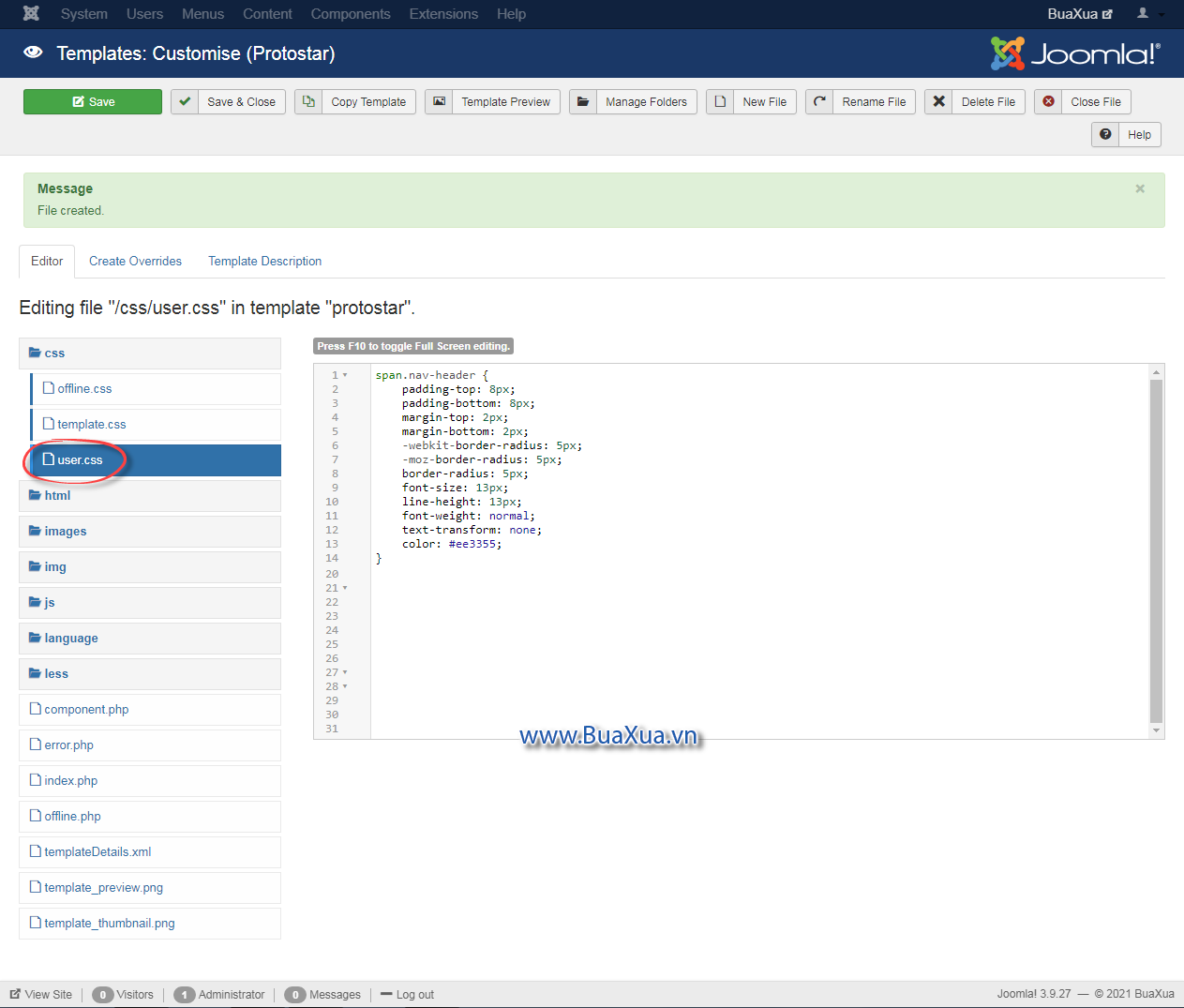The height and width of the screenshot is (1008, 1184).
Task: Expand the language folder
Action: pos(150,639)
